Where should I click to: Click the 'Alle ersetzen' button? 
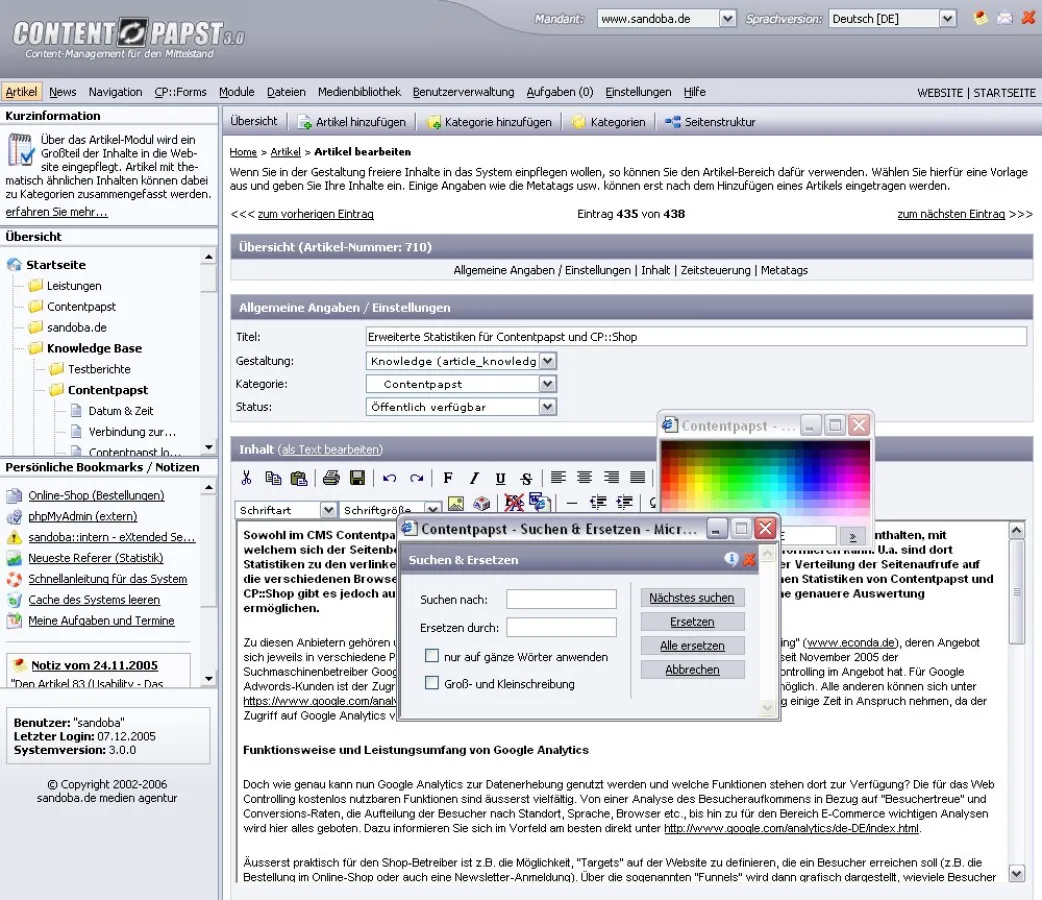pyautogui.click(x=692, y=647)
